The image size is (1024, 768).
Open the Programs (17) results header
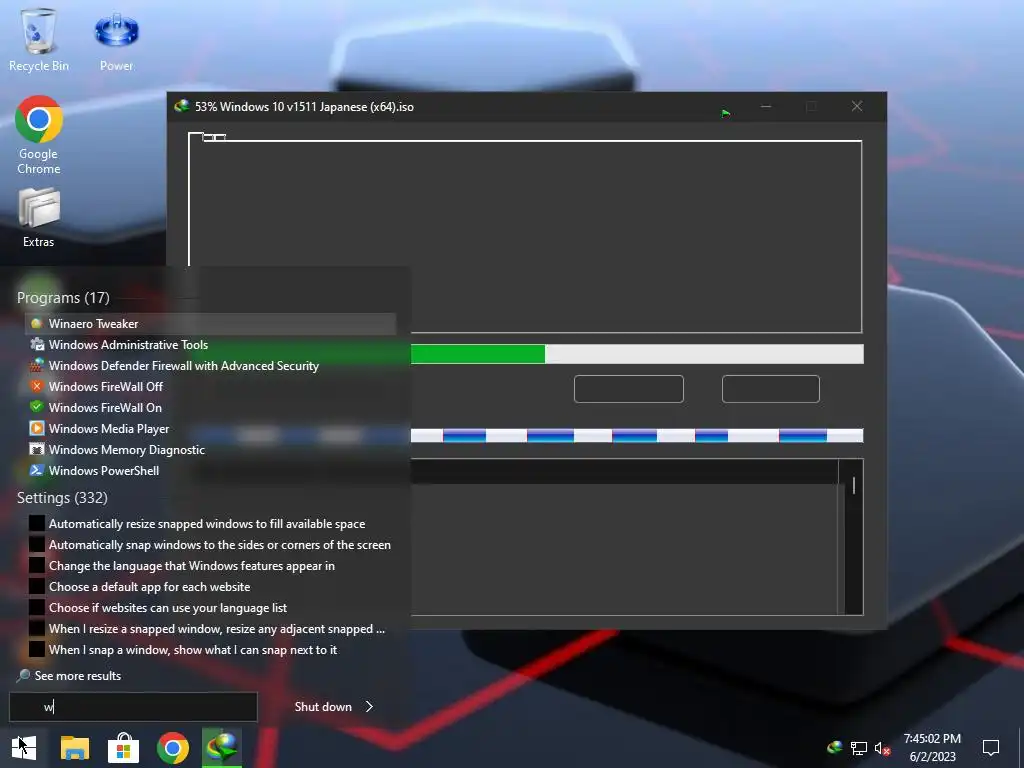(63, 298)
